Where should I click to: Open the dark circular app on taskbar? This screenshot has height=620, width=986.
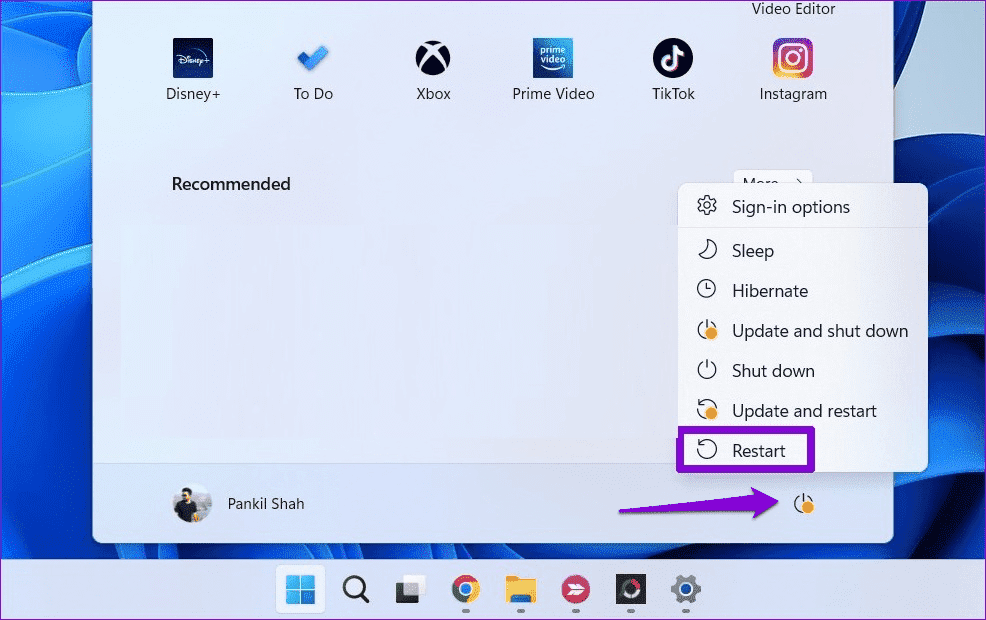point(631,589)
